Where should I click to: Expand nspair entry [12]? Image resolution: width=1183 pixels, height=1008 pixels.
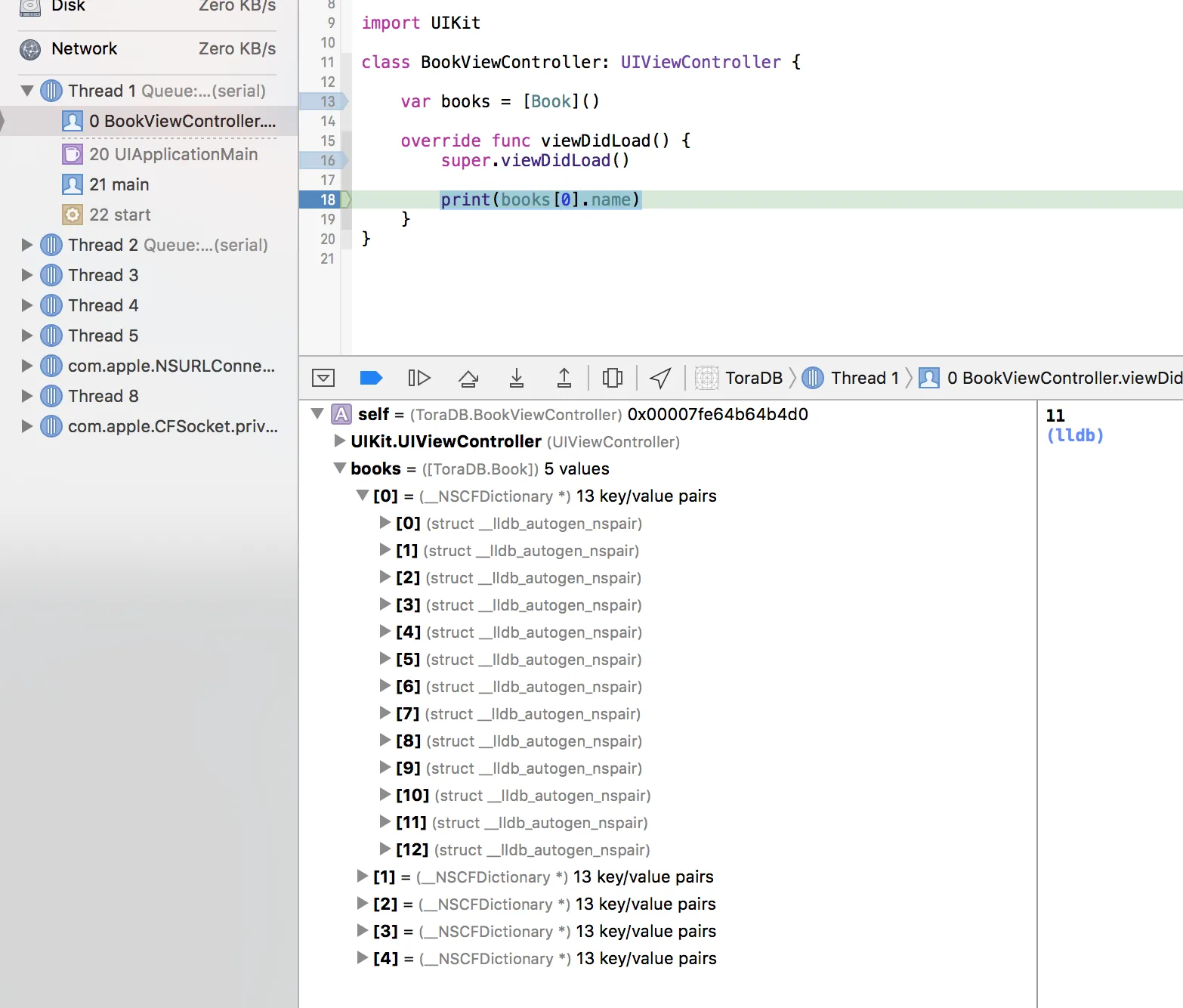(385, 849)
